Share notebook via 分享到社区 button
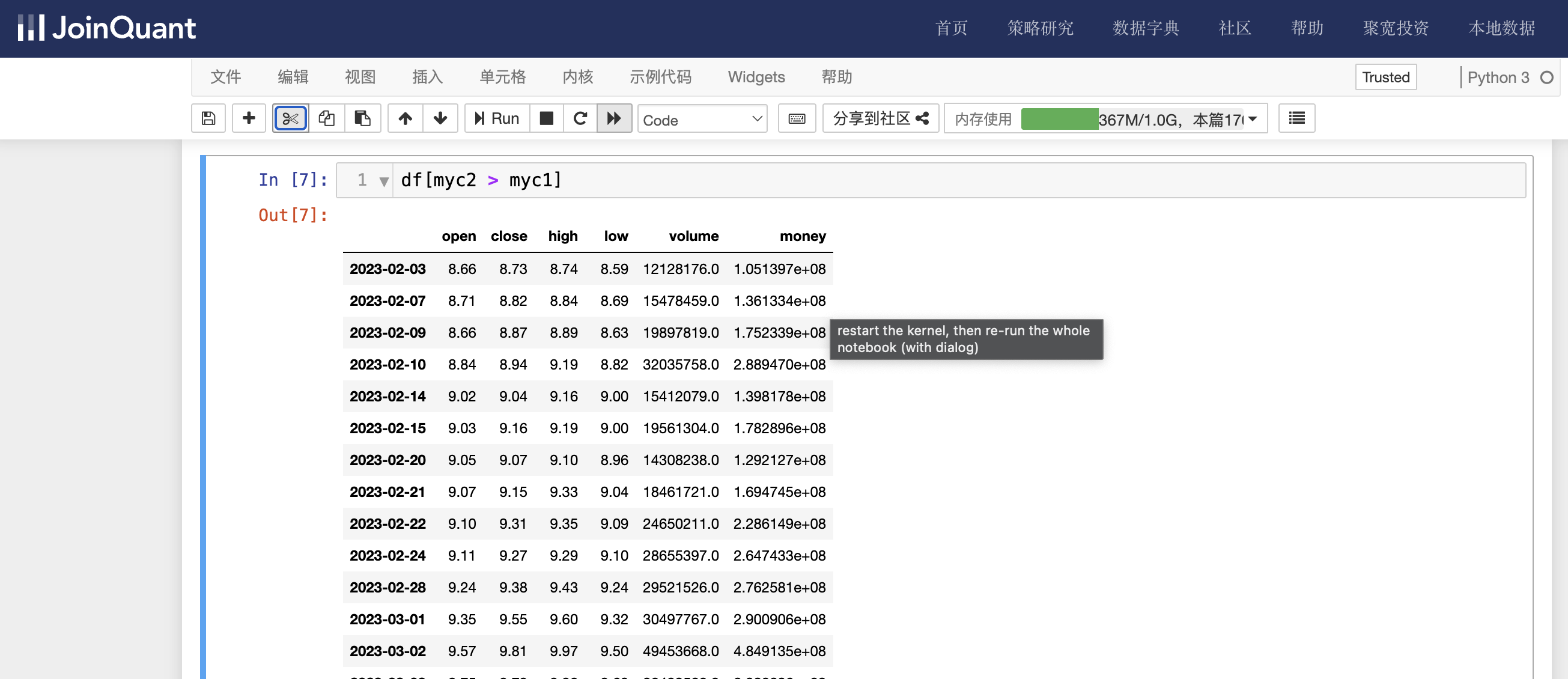The height and width of the screenshot is (679, 1568). (x=880, y=118)
